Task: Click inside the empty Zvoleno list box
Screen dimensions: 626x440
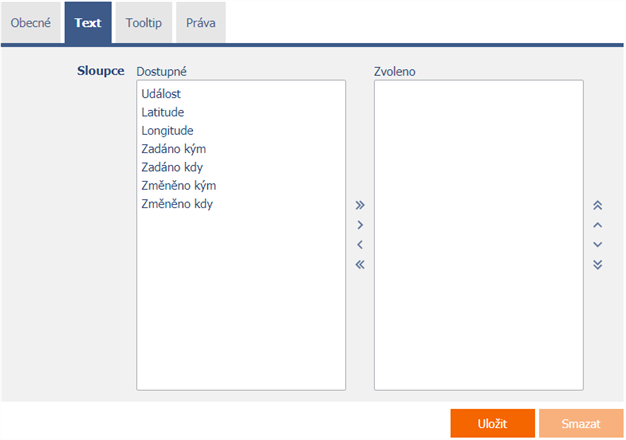Action: coord(479,235)
